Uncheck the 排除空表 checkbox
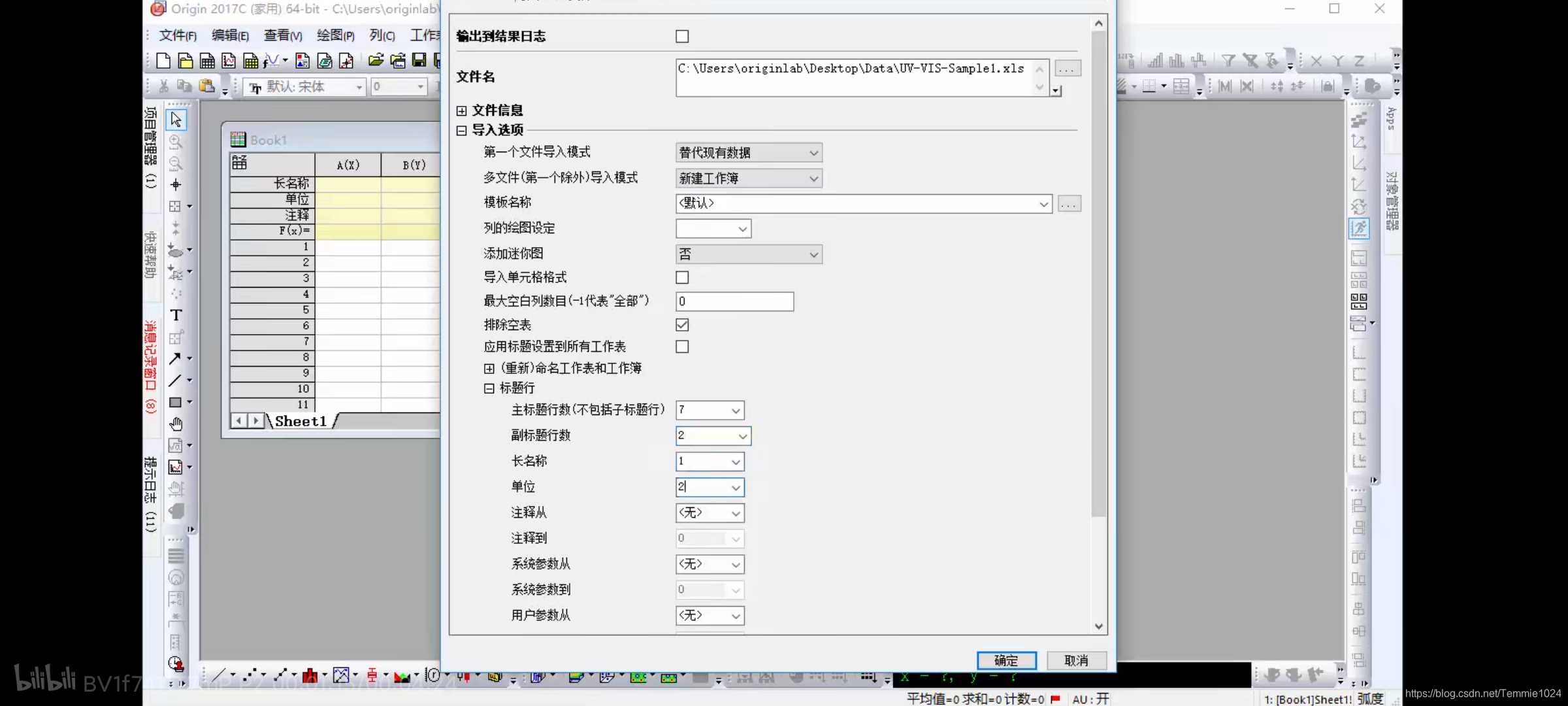Viewport: 1568px width, 706px height. [682, 325]
